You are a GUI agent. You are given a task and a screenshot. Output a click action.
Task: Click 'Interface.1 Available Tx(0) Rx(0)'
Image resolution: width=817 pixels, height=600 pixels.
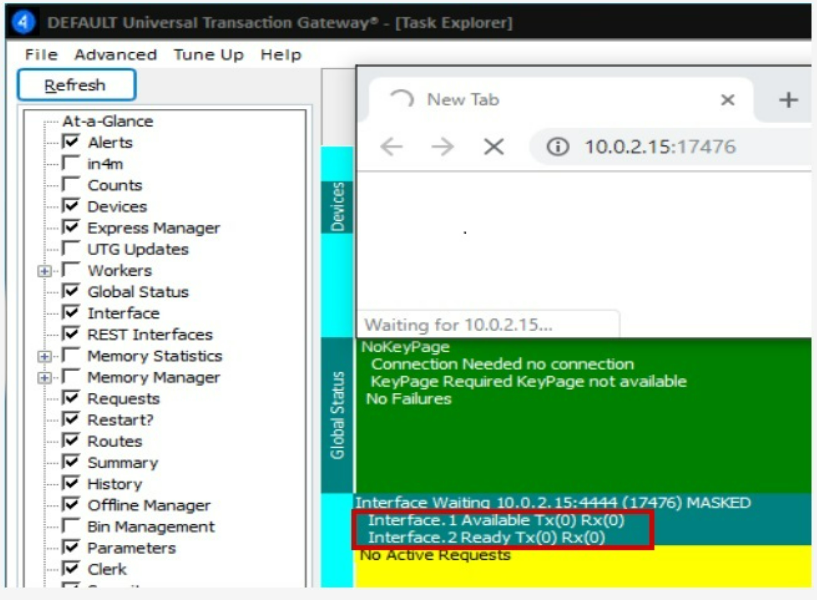(x=496, y=520)
